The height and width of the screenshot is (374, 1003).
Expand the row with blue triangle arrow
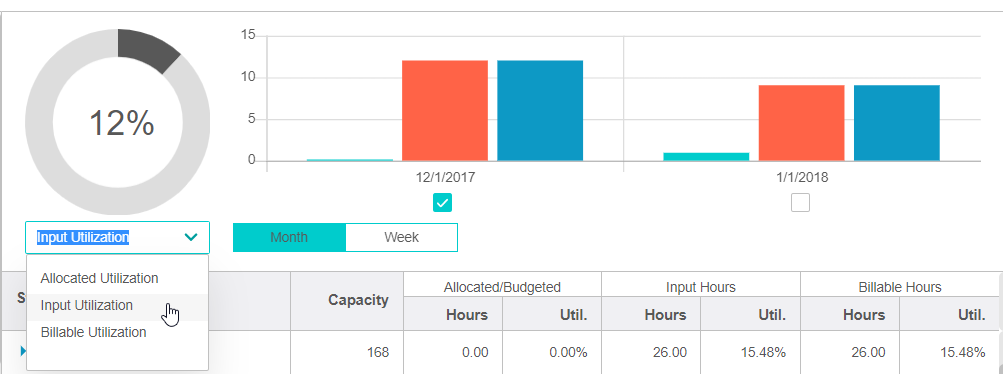coord(24,350)
